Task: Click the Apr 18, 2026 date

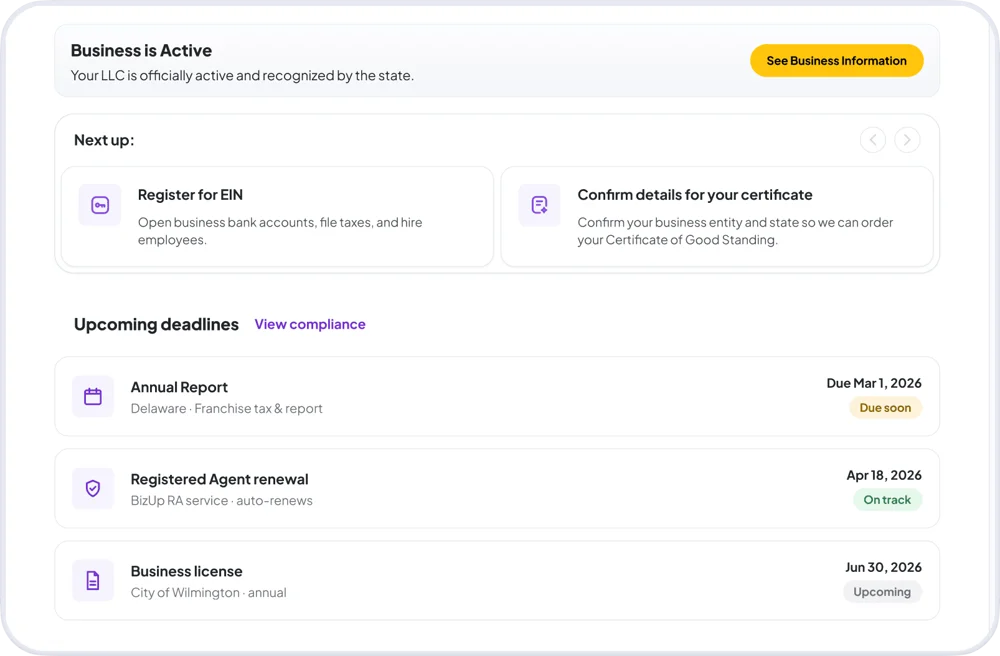Action: [x=884, y=475]
